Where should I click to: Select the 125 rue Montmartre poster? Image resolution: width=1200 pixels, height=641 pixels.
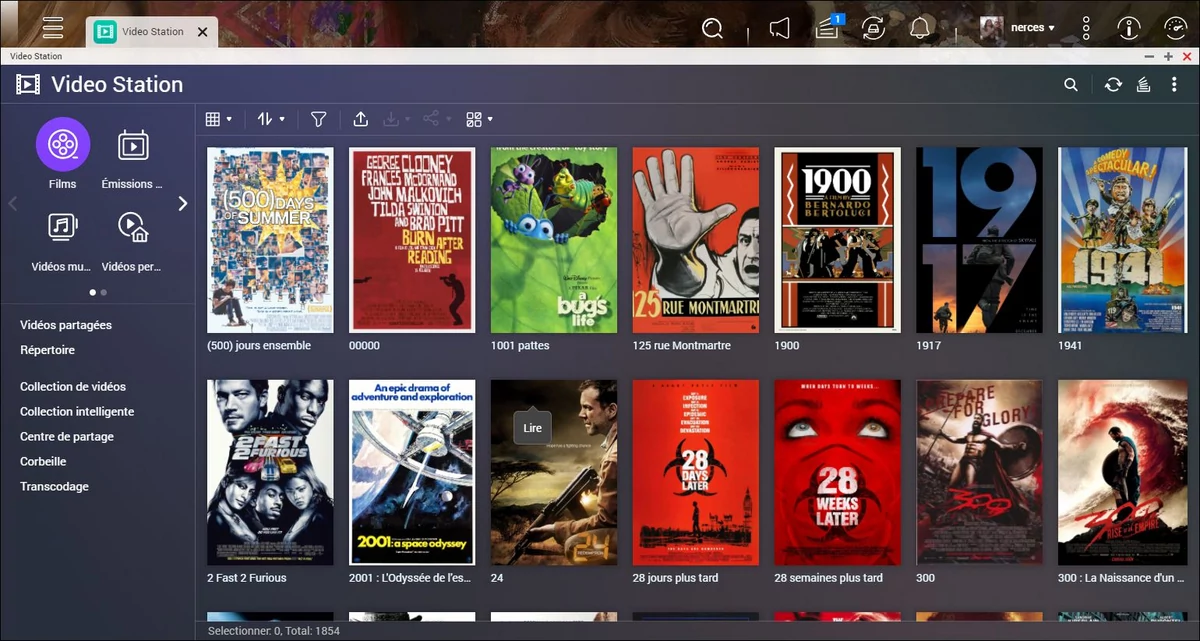pos(696,240)
